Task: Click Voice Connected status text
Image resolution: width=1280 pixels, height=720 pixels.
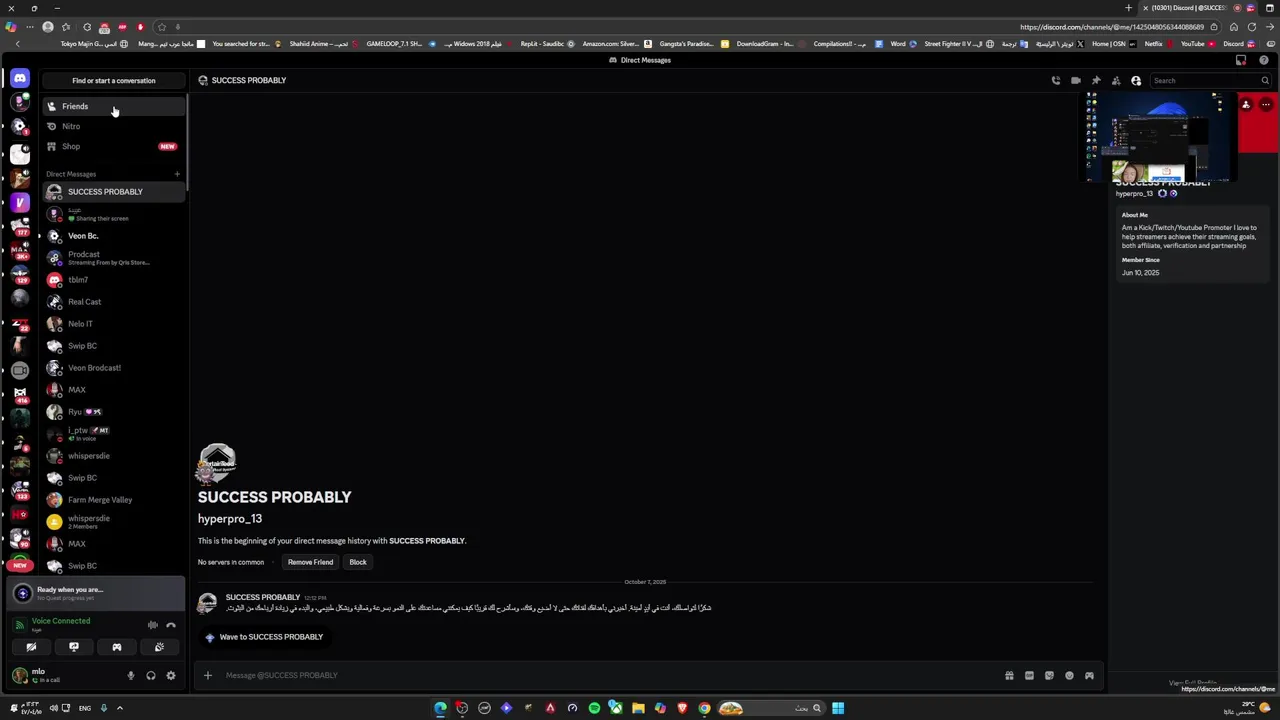Action: tap(61, 621)
